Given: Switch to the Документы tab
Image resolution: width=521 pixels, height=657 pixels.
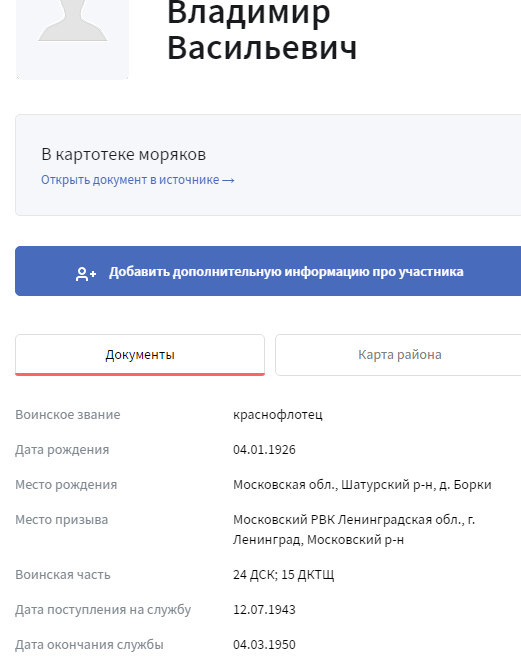Looking at the screenshot, I should click(140, 355).
